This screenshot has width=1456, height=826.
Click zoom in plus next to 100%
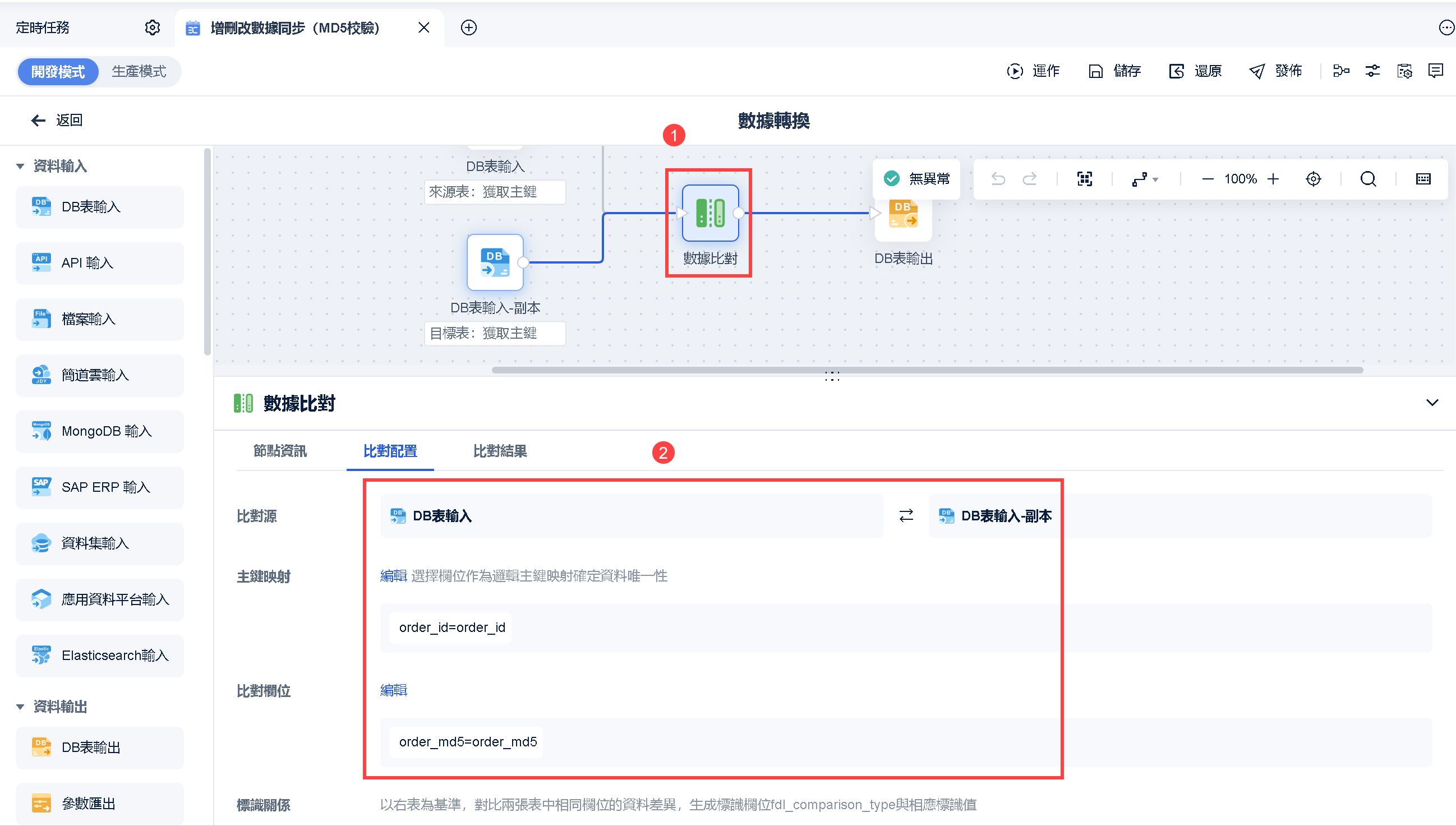coord(1273,179)
